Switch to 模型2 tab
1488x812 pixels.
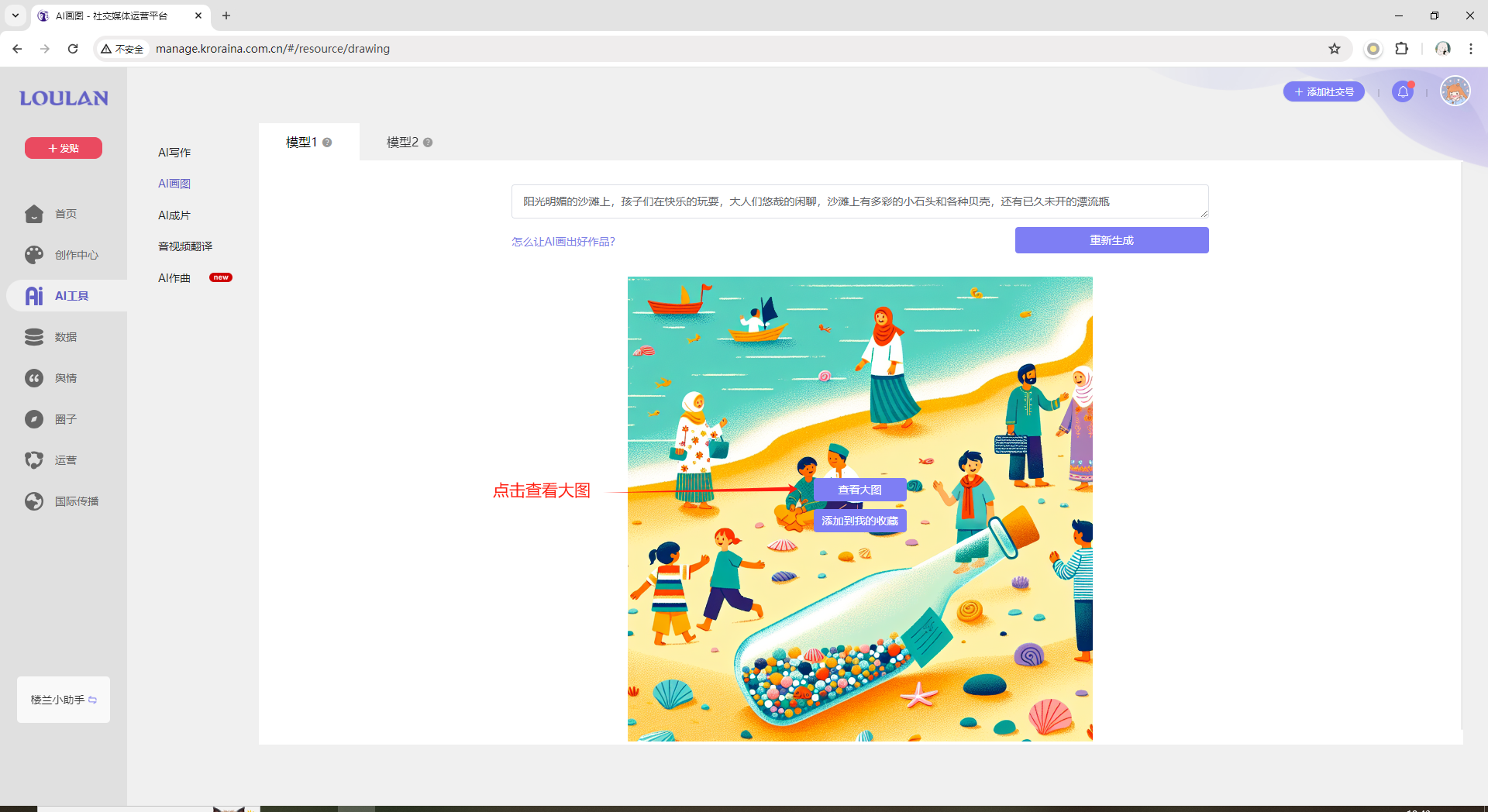(x=410, y=142)
